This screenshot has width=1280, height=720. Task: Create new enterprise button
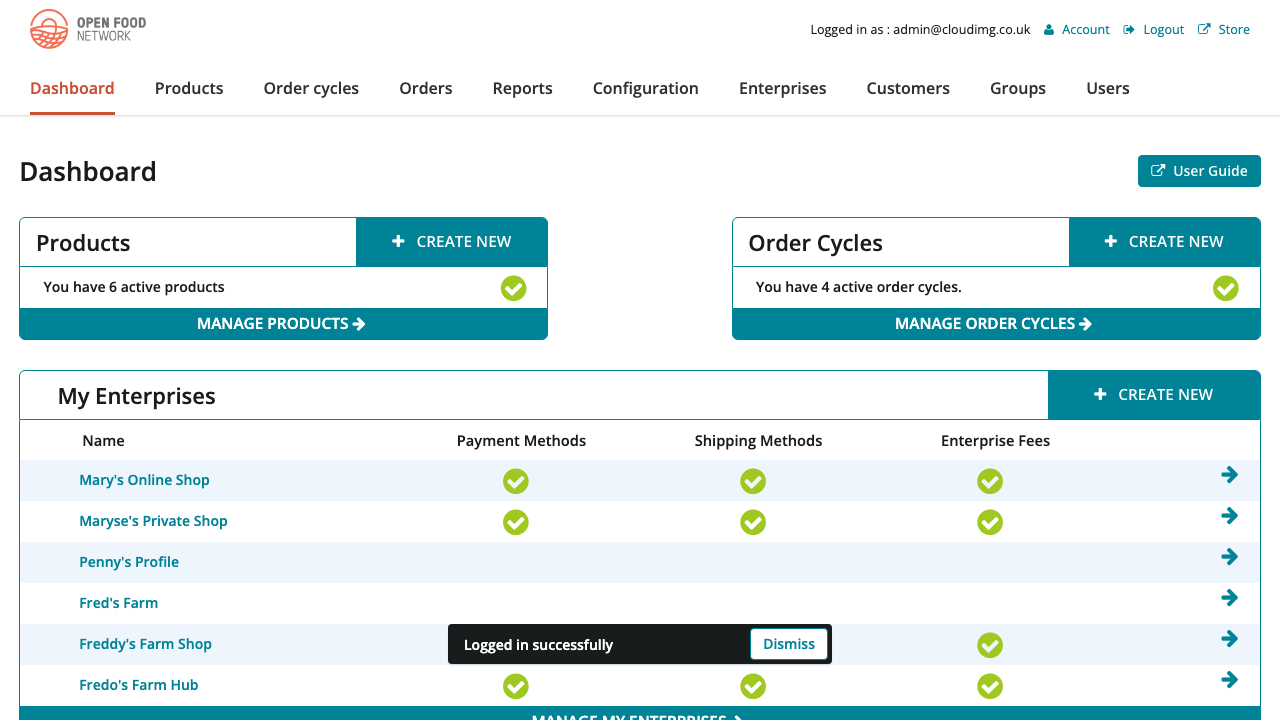[x=1154, y=395]
